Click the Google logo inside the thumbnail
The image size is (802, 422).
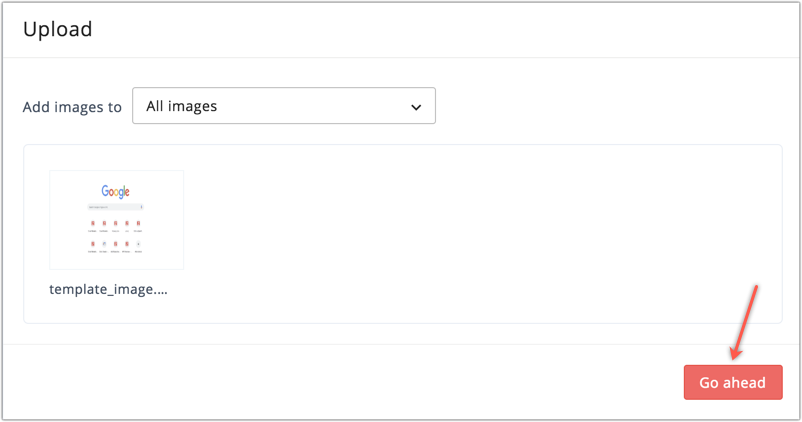116,191
